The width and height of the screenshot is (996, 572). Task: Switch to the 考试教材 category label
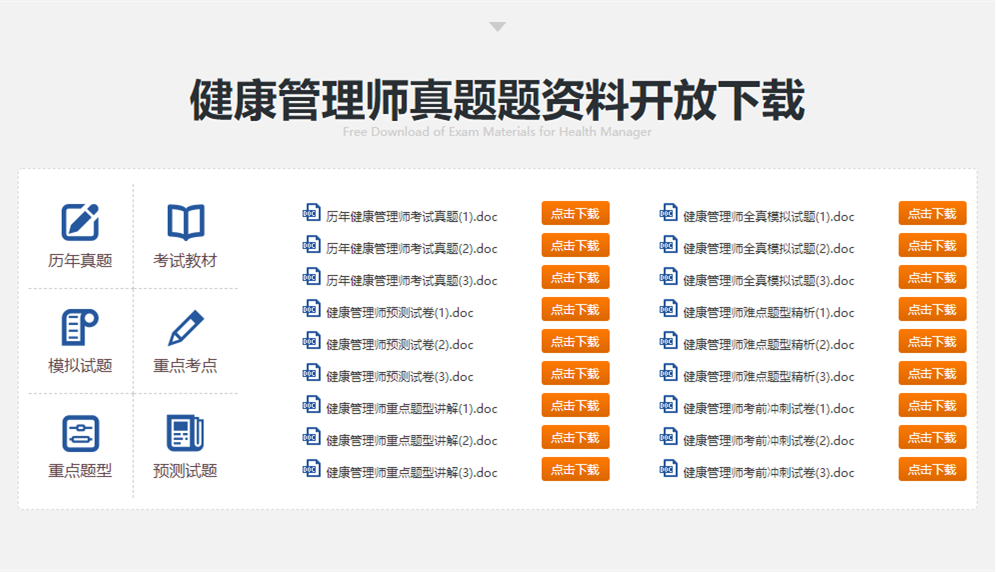click(185, 261)
